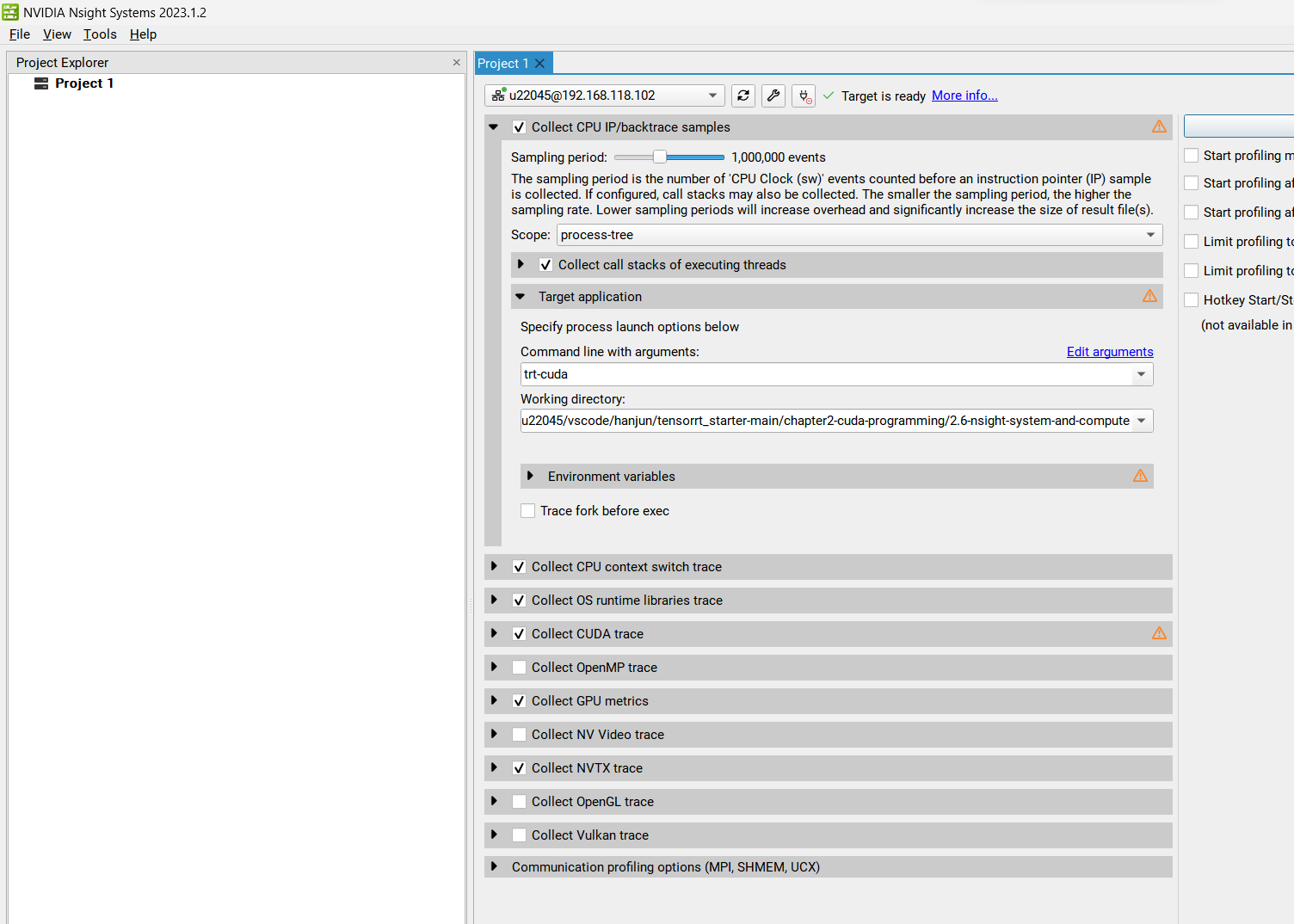The height and width of the screenshot is (924, 1294).
Task: Toggle Collect OS runtime libraries trace checkbox
Action: click(x=519, y=601)
